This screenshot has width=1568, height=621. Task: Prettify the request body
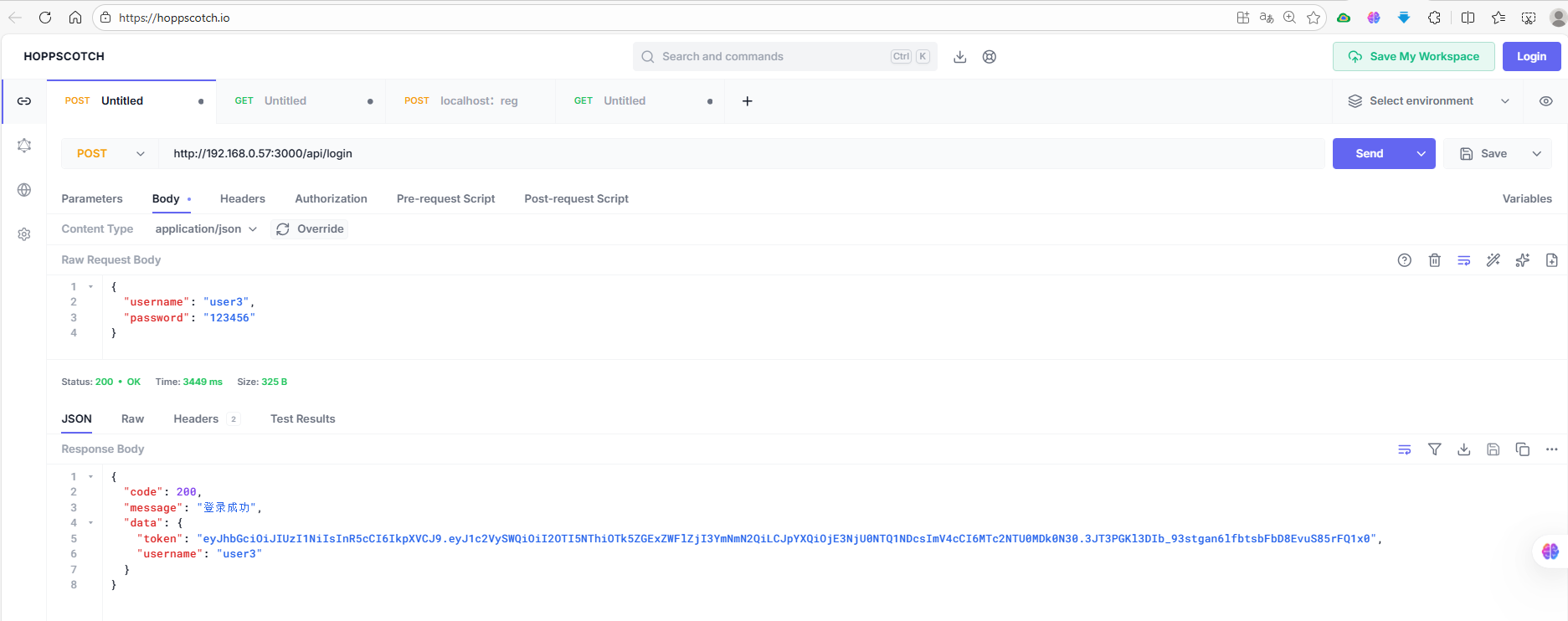point(1493,260)
